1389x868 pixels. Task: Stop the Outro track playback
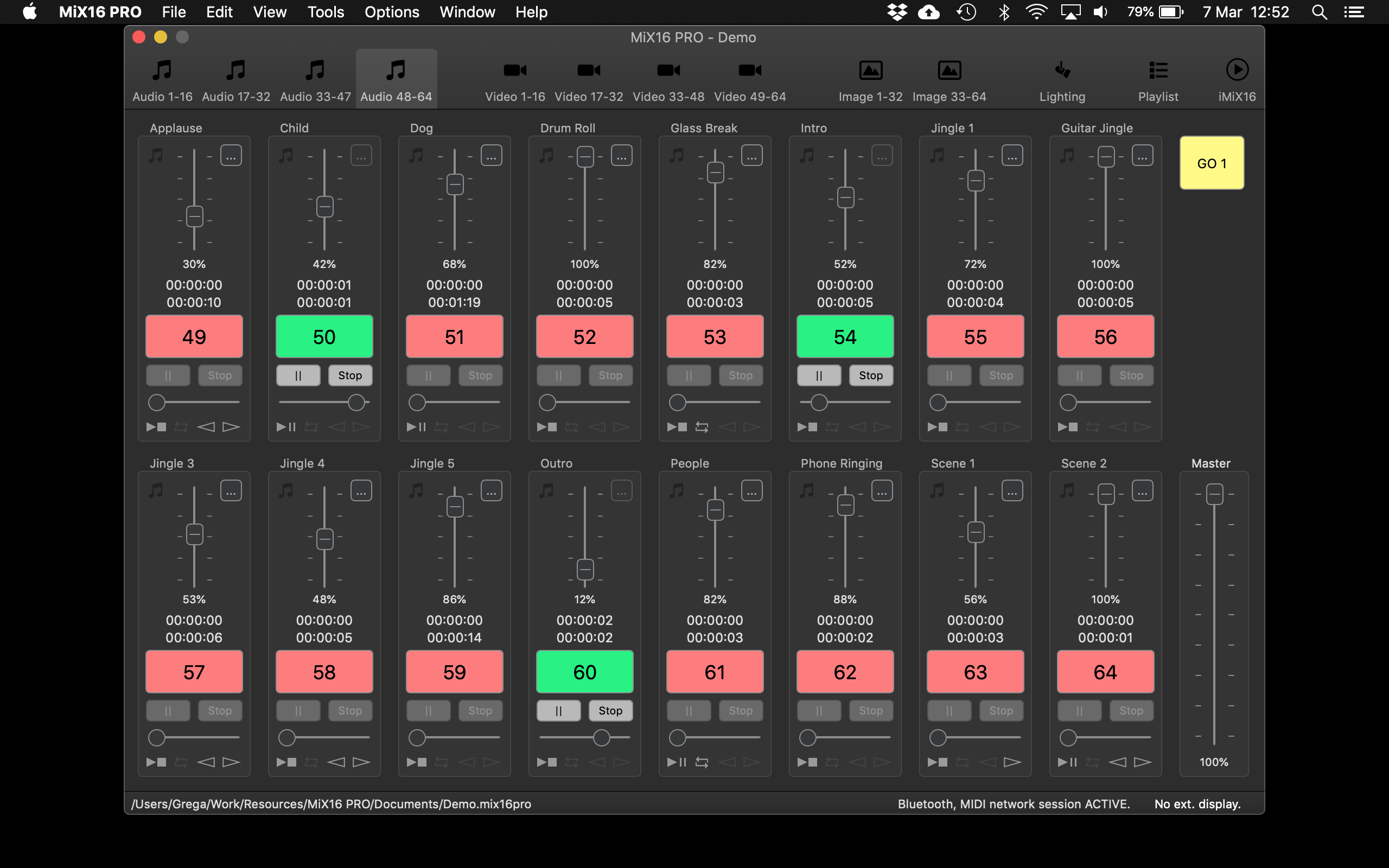coord(610,711)
